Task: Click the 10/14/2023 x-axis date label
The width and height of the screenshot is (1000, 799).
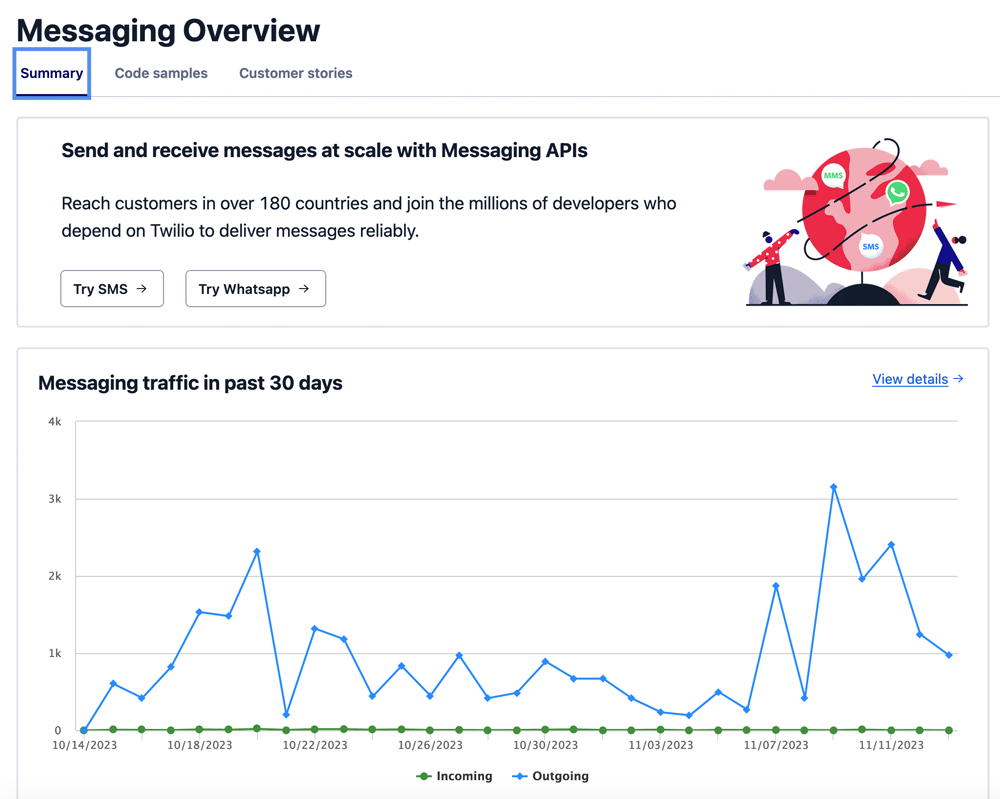Action: coord(85,745)
